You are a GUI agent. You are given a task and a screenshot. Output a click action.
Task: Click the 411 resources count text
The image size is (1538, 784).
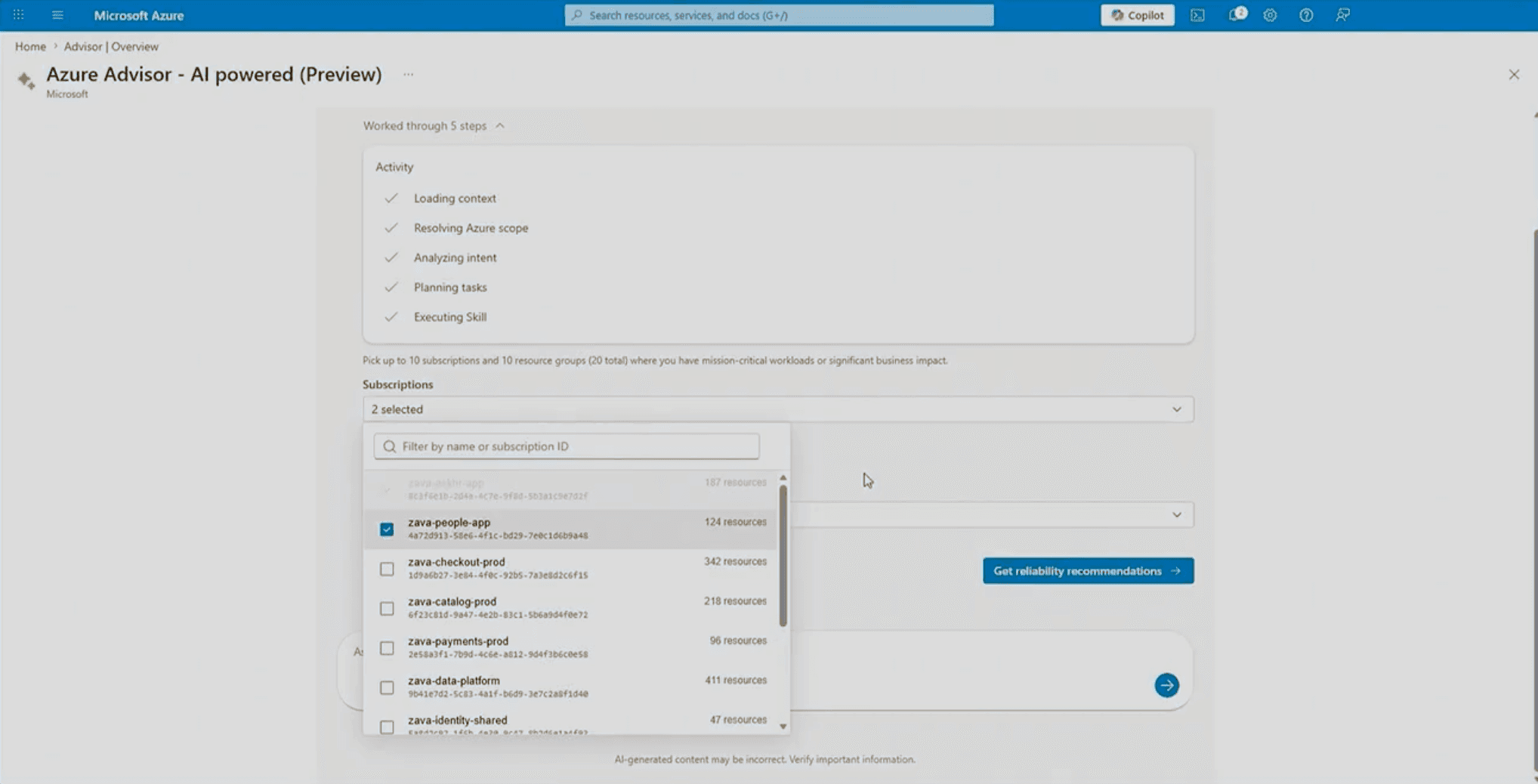click(x=736, y=681)
